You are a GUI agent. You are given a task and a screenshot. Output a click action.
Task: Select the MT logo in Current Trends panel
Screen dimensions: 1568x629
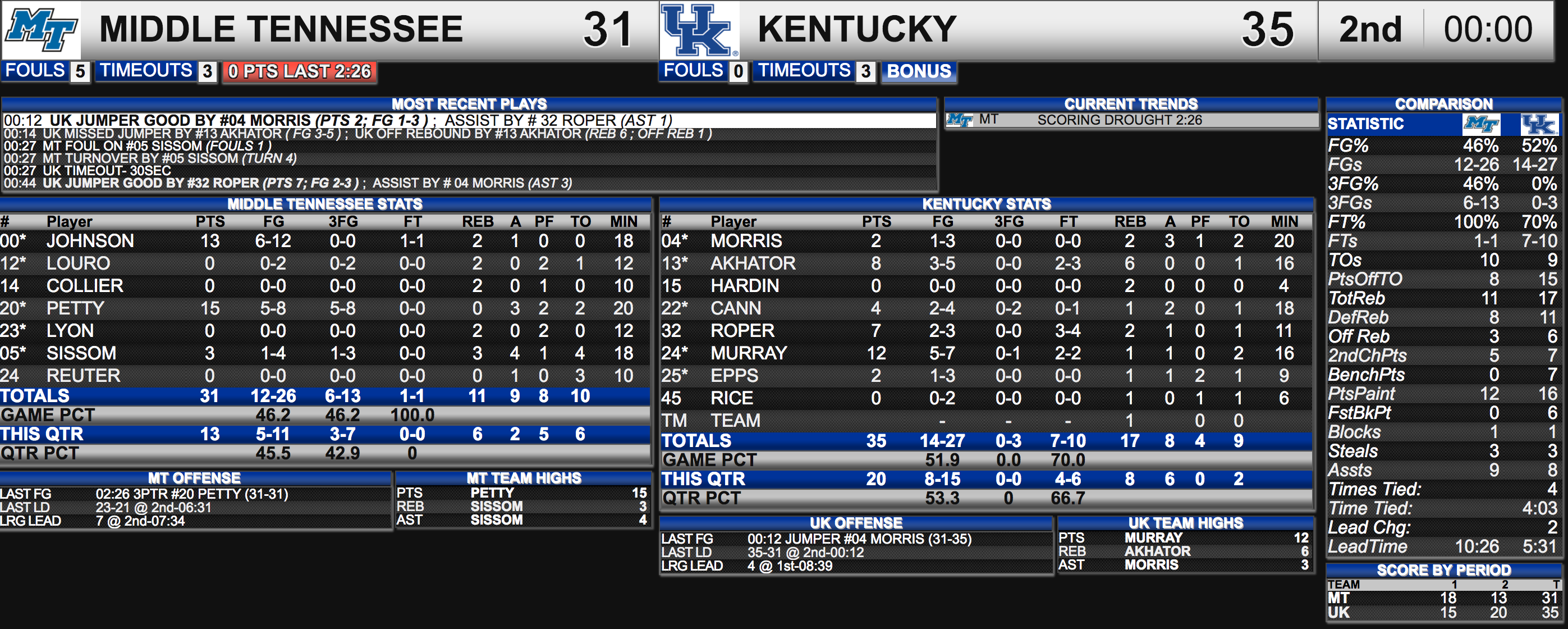[x=959, y=120]
